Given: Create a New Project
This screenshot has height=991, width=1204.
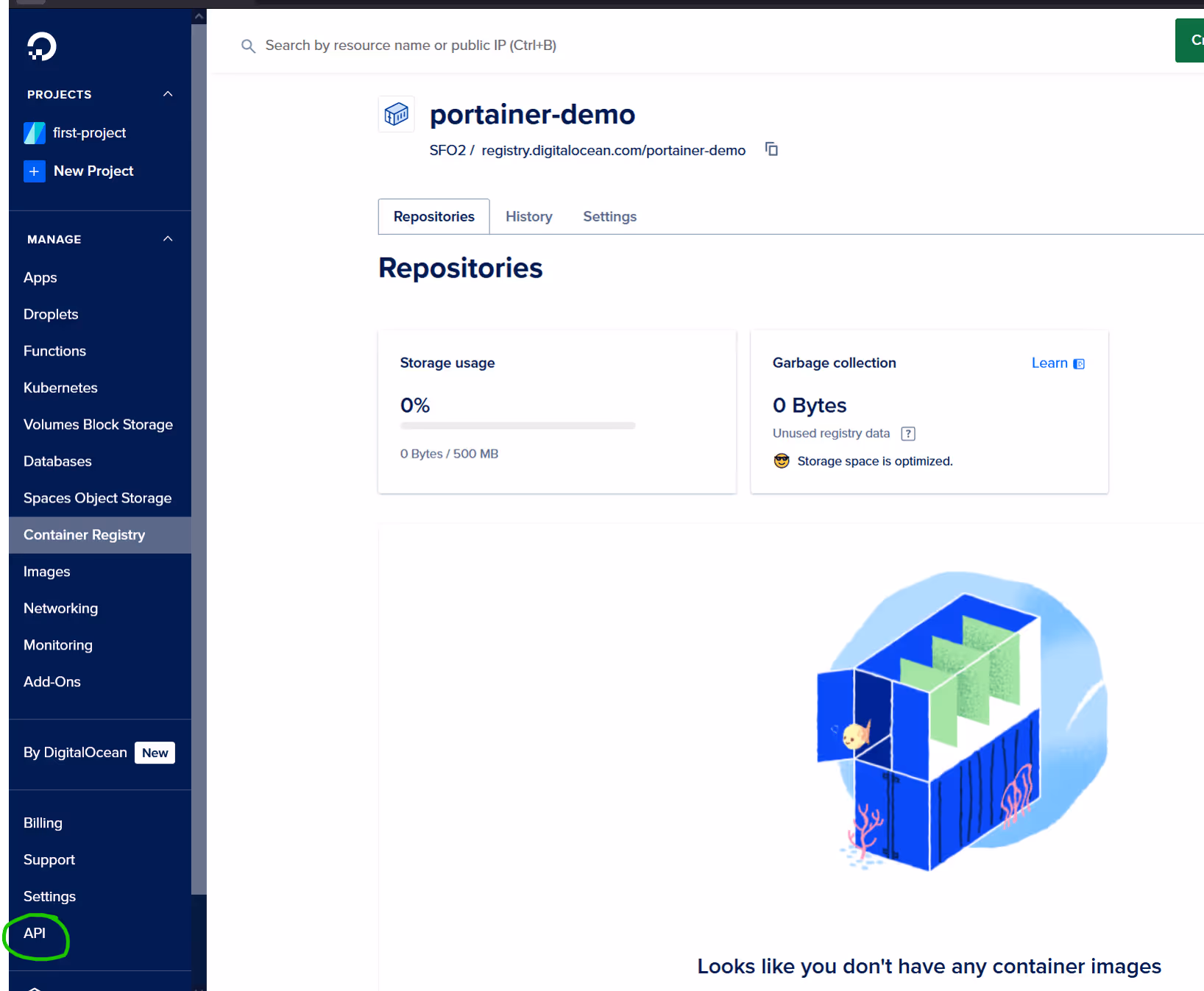Looking at the screenshot, I should (93, 171).
